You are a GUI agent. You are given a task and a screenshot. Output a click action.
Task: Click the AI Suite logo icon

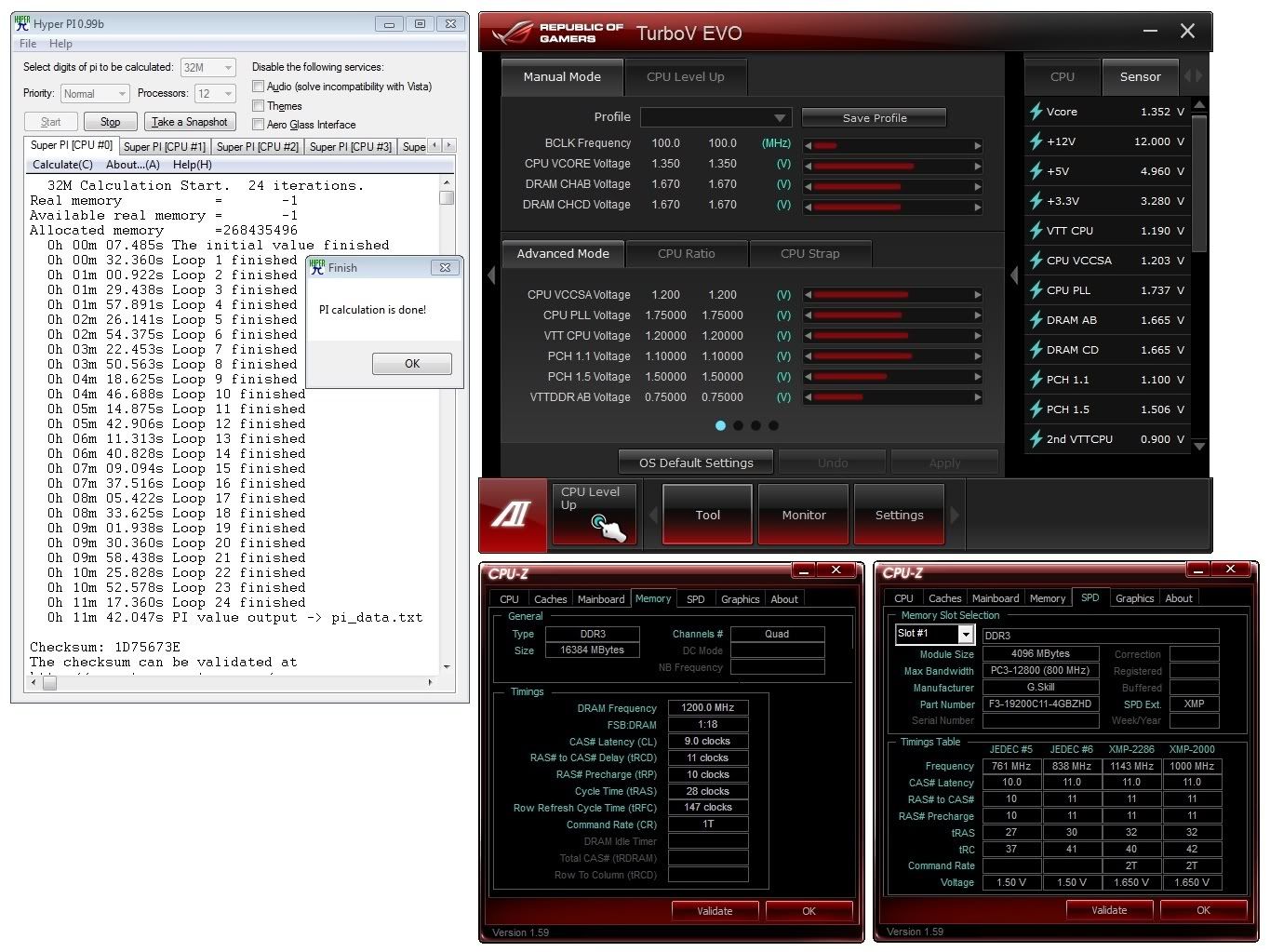[x=511, y=515]
